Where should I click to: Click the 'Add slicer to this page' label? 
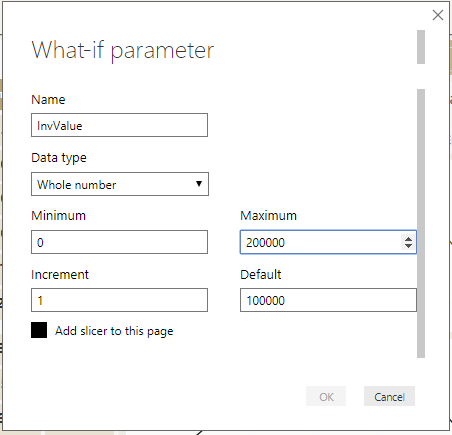click(x=114, y=331)
